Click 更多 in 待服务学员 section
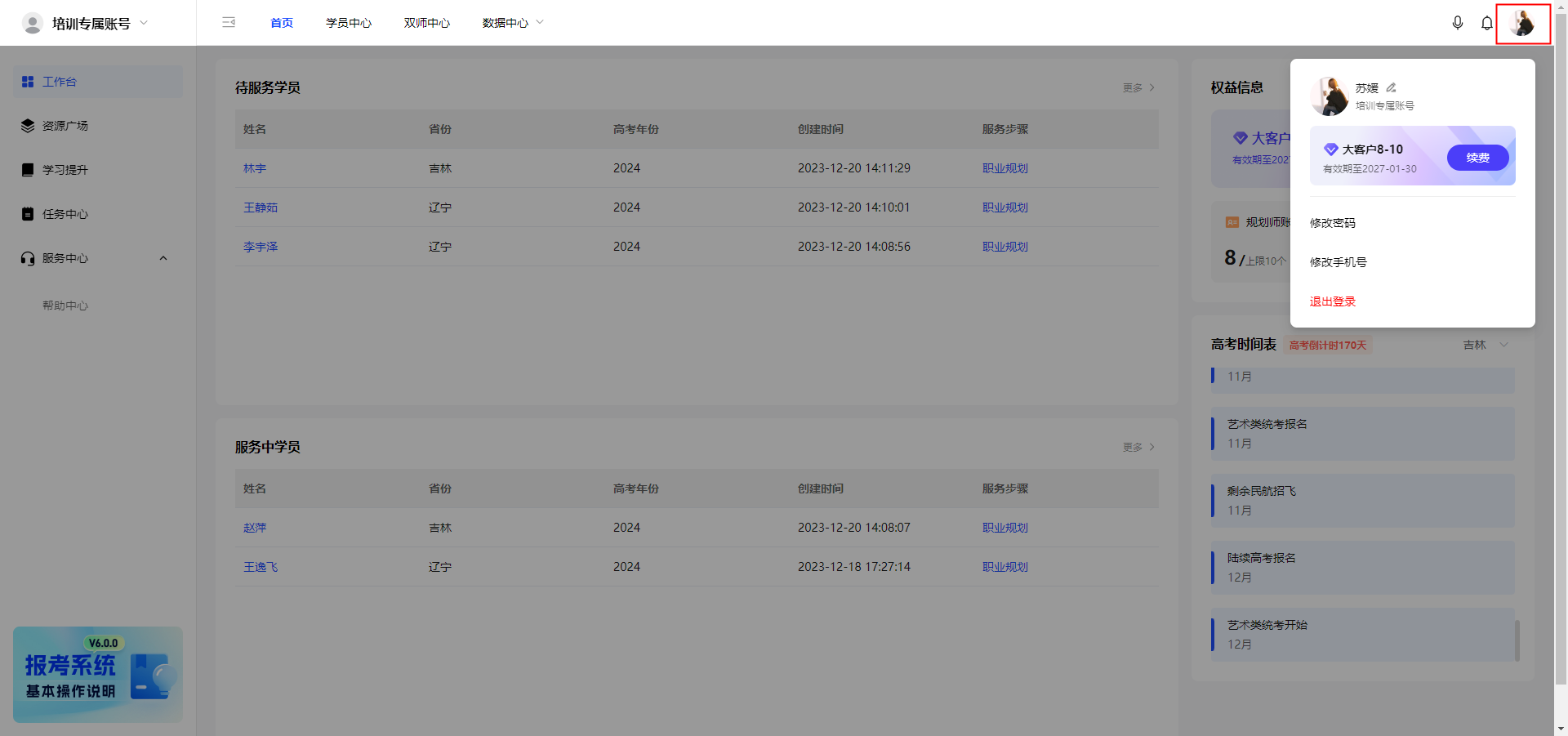The height and width of the screenshot is (736, 1568). coord(1138,87)
